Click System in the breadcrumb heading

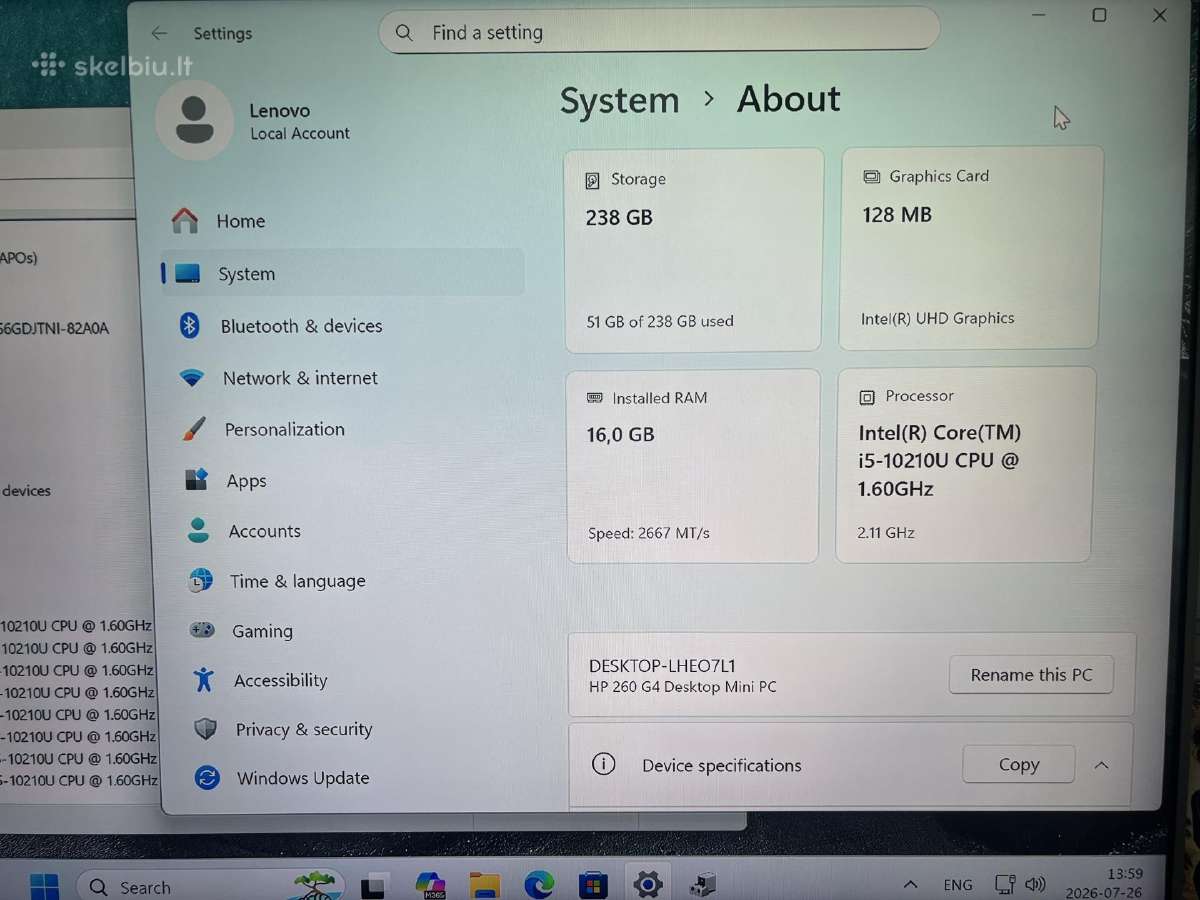619,101
